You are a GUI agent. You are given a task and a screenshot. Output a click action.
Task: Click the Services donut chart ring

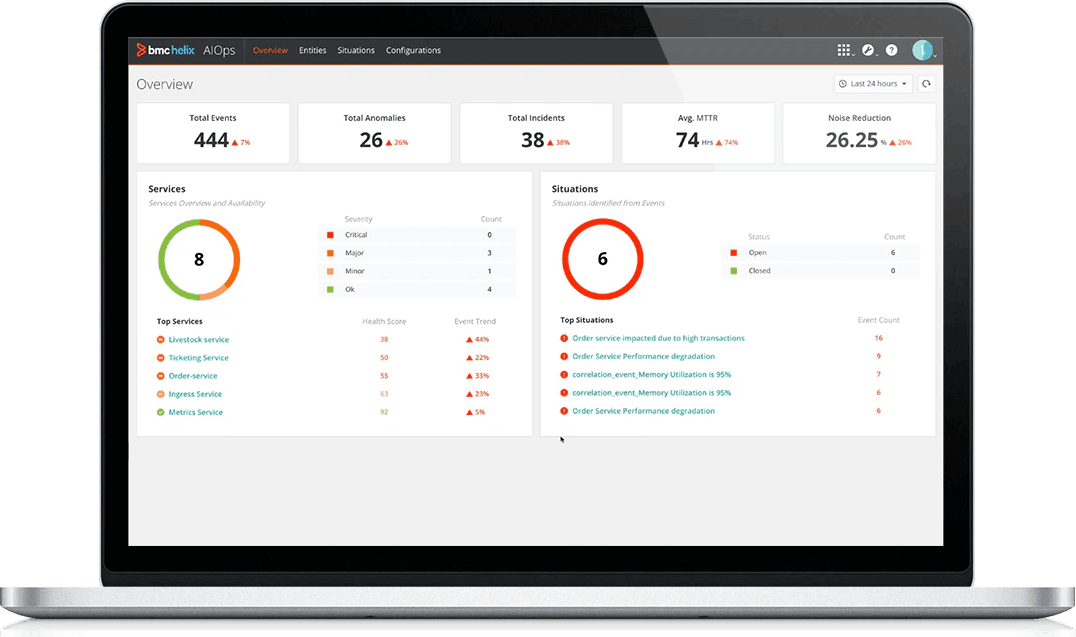199,225
